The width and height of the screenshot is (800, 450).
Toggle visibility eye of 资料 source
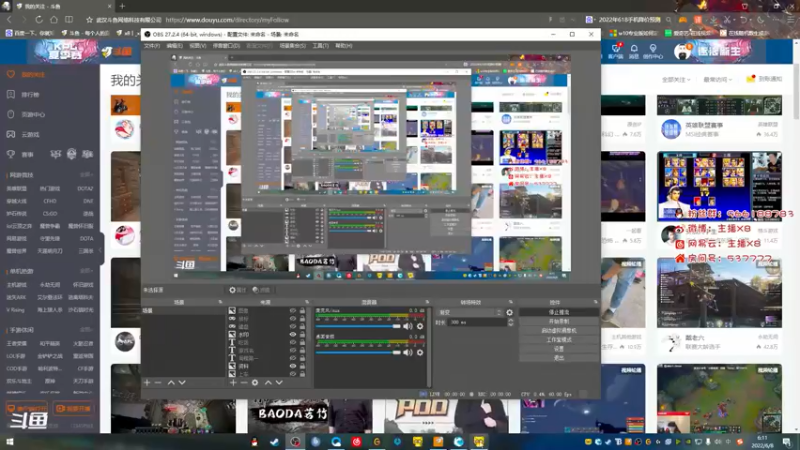[293, 366]
